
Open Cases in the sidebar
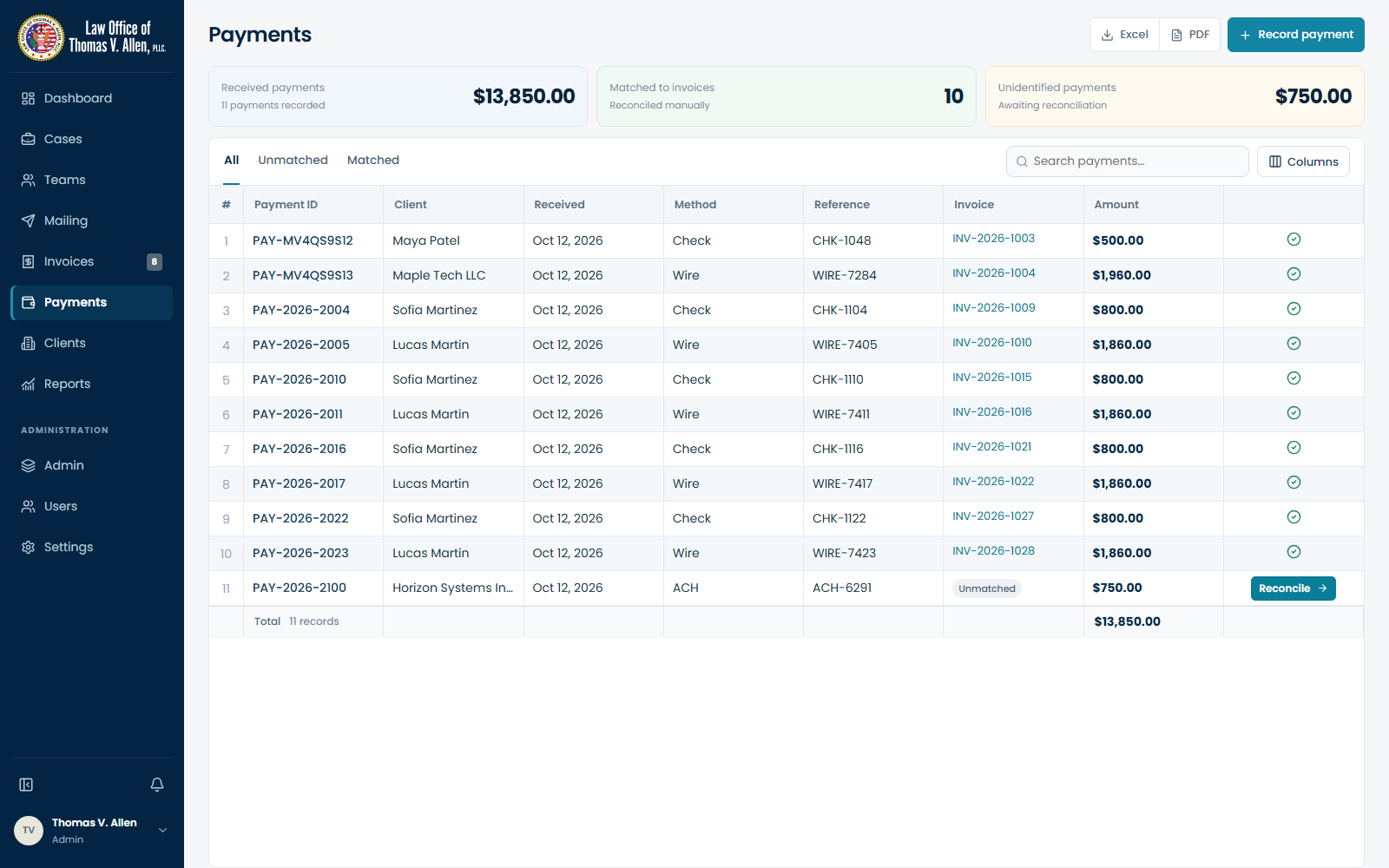tap(91, 139)
